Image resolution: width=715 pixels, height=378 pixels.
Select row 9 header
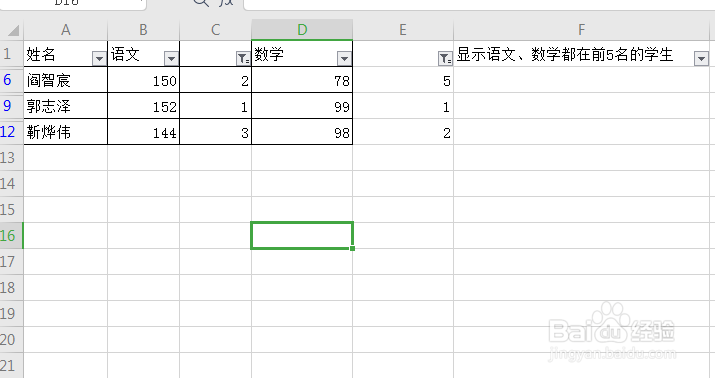coord(11,106)
